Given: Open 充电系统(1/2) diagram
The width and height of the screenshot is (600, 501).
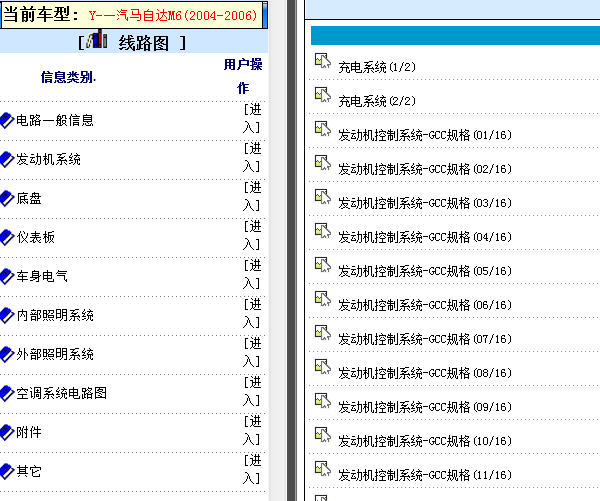Looking at the screenshot, I should 377,67.
